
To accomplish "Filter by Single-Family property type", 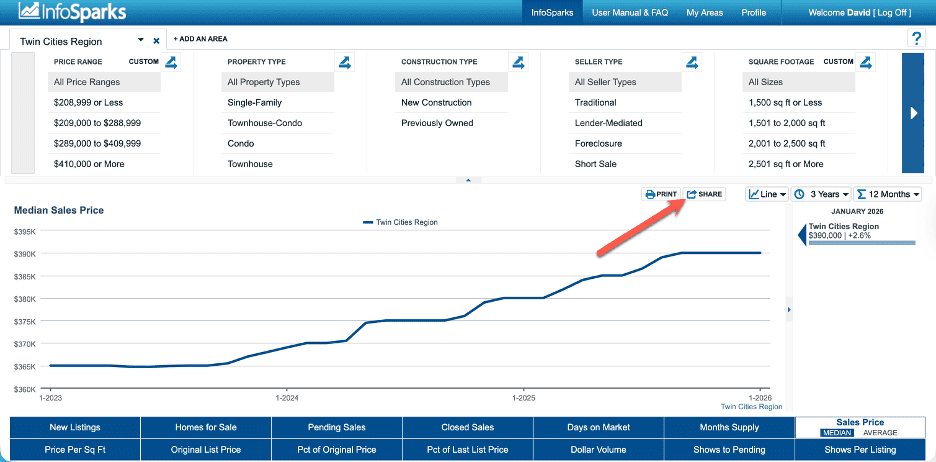I will pyautogui.click(x=255, y=103).
